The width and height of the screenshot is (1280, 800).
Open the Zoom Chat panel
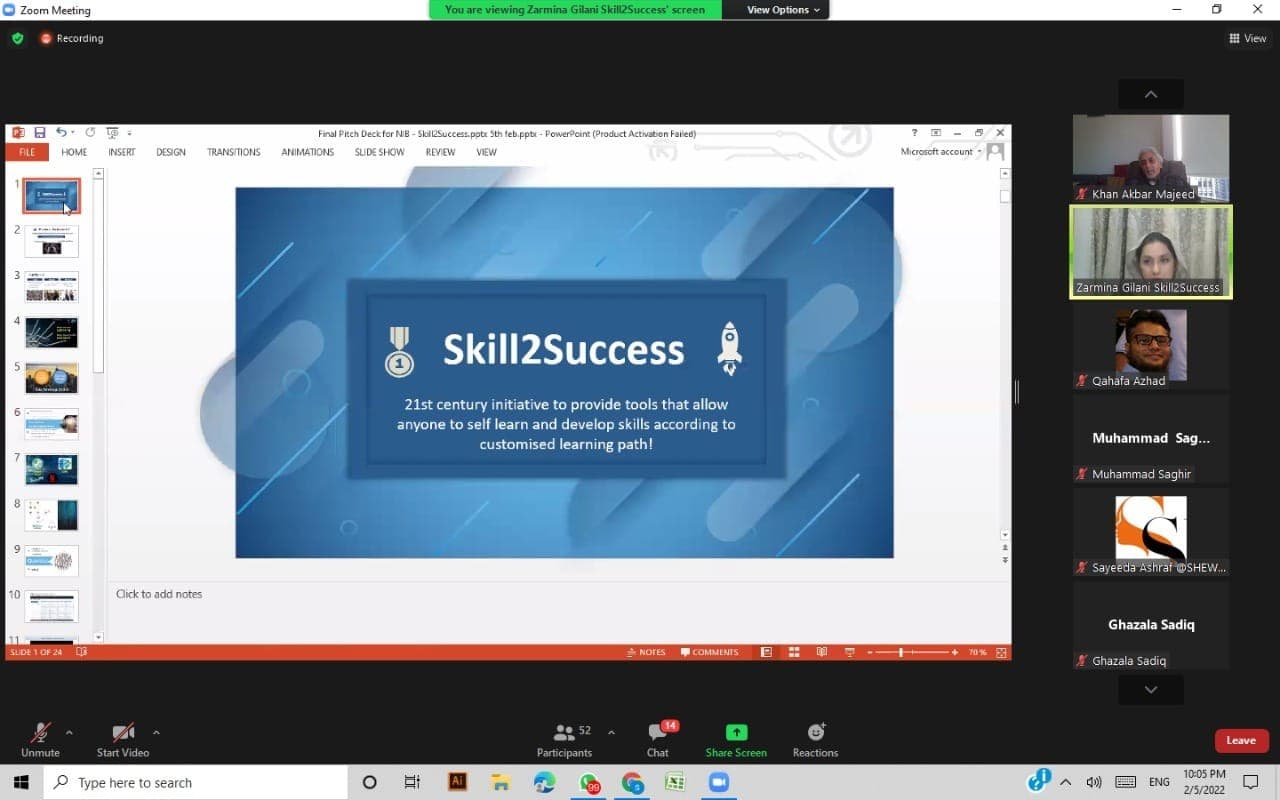pyautogui.click(x=657, y=740)
